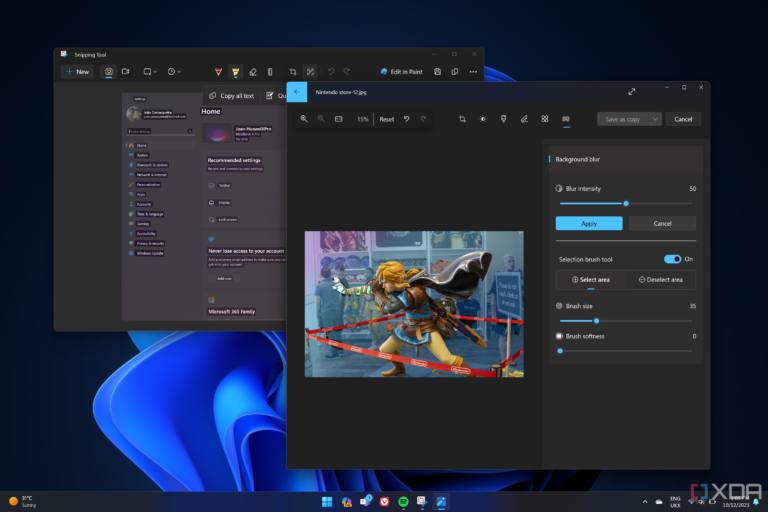Select the eraser in Snipping Tool
This screenshot has height=512, width=768.
[x=253, y=72]
